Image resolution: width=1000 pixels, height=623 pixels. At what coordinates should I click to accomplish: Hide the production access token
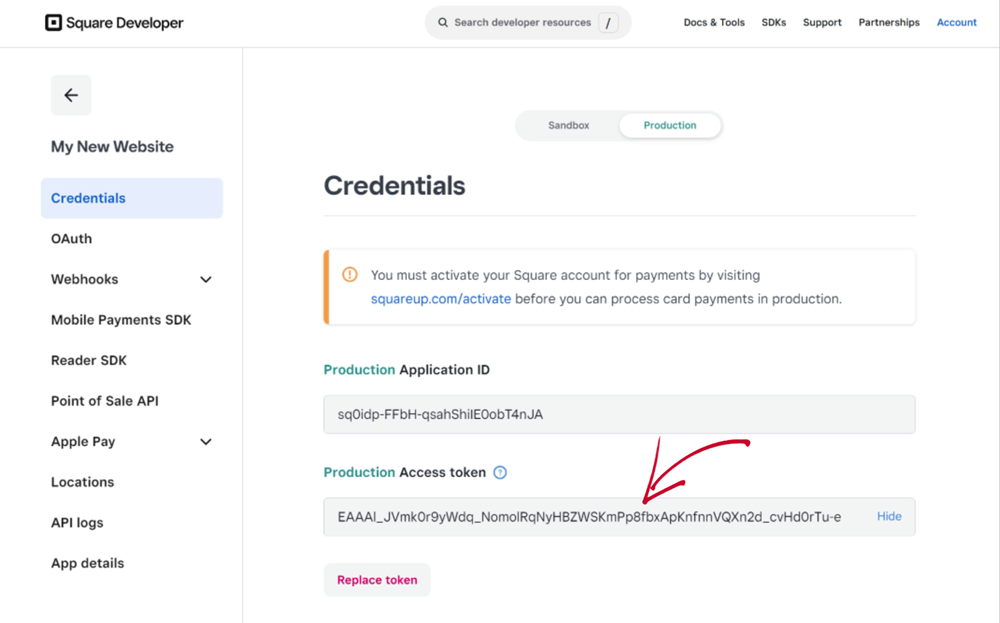pos(889,516)
